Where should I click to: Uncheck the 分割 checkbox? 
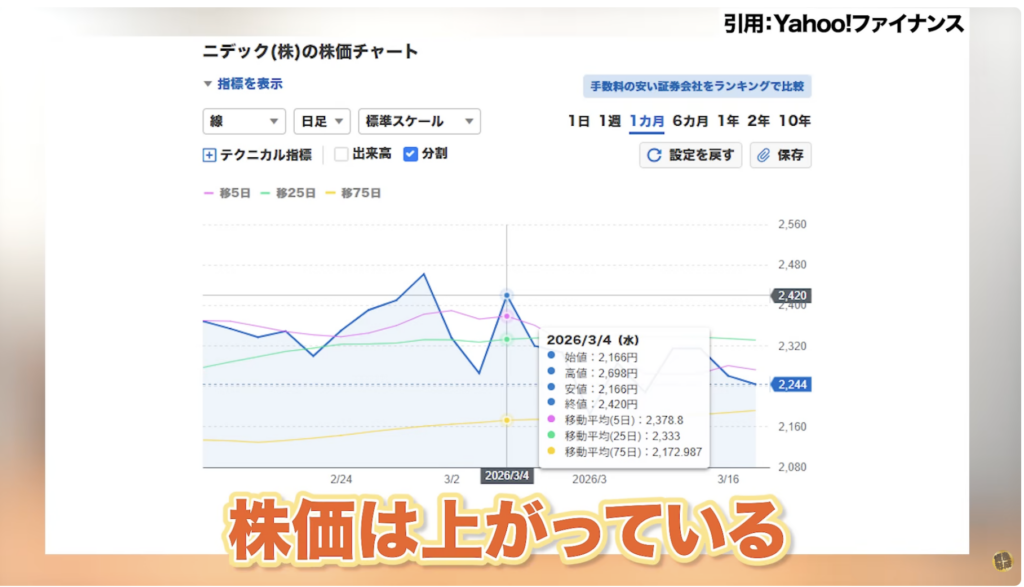(x=410, y=155)
